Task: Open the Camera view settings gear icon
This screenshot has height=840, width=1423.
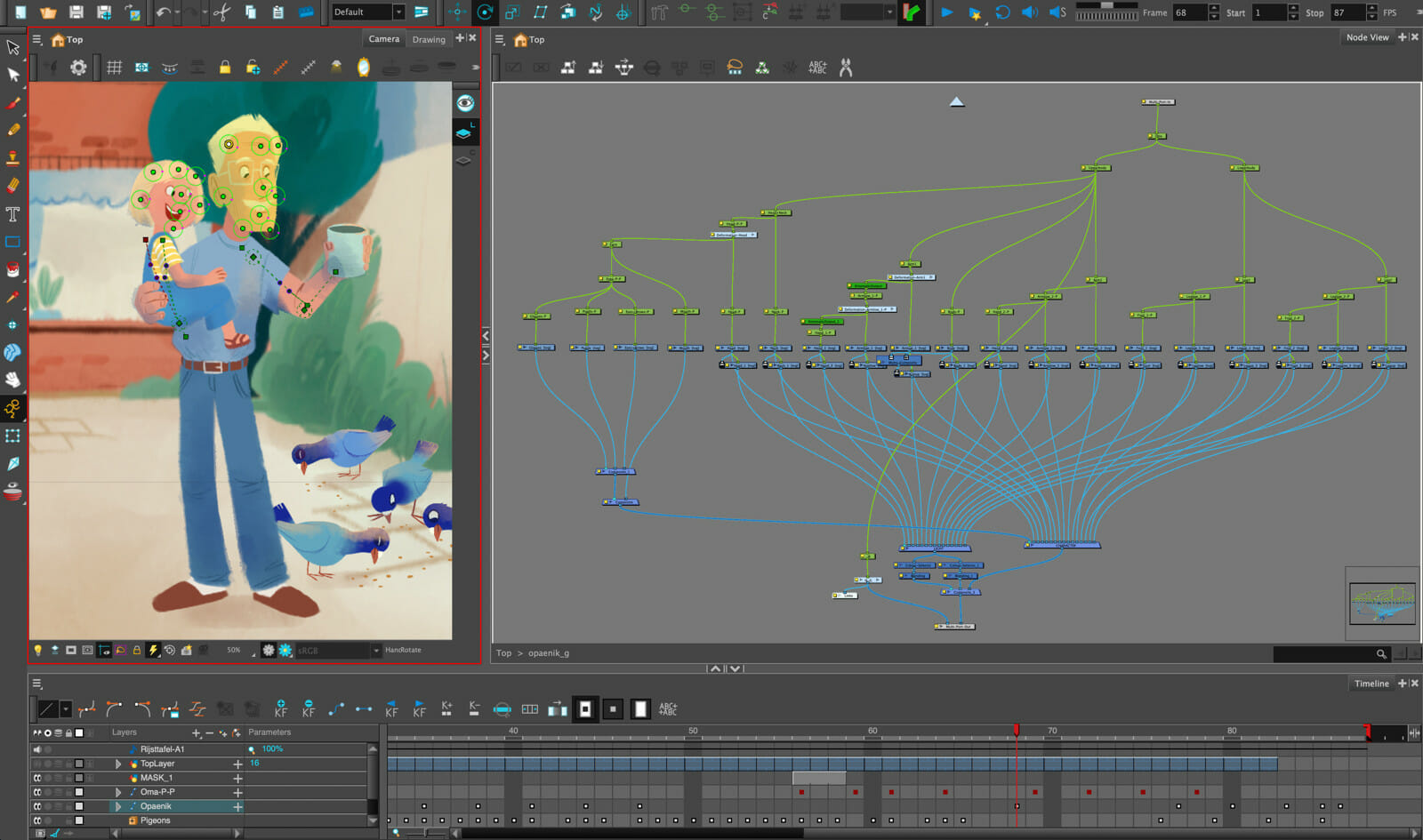Action: (77, 67)
